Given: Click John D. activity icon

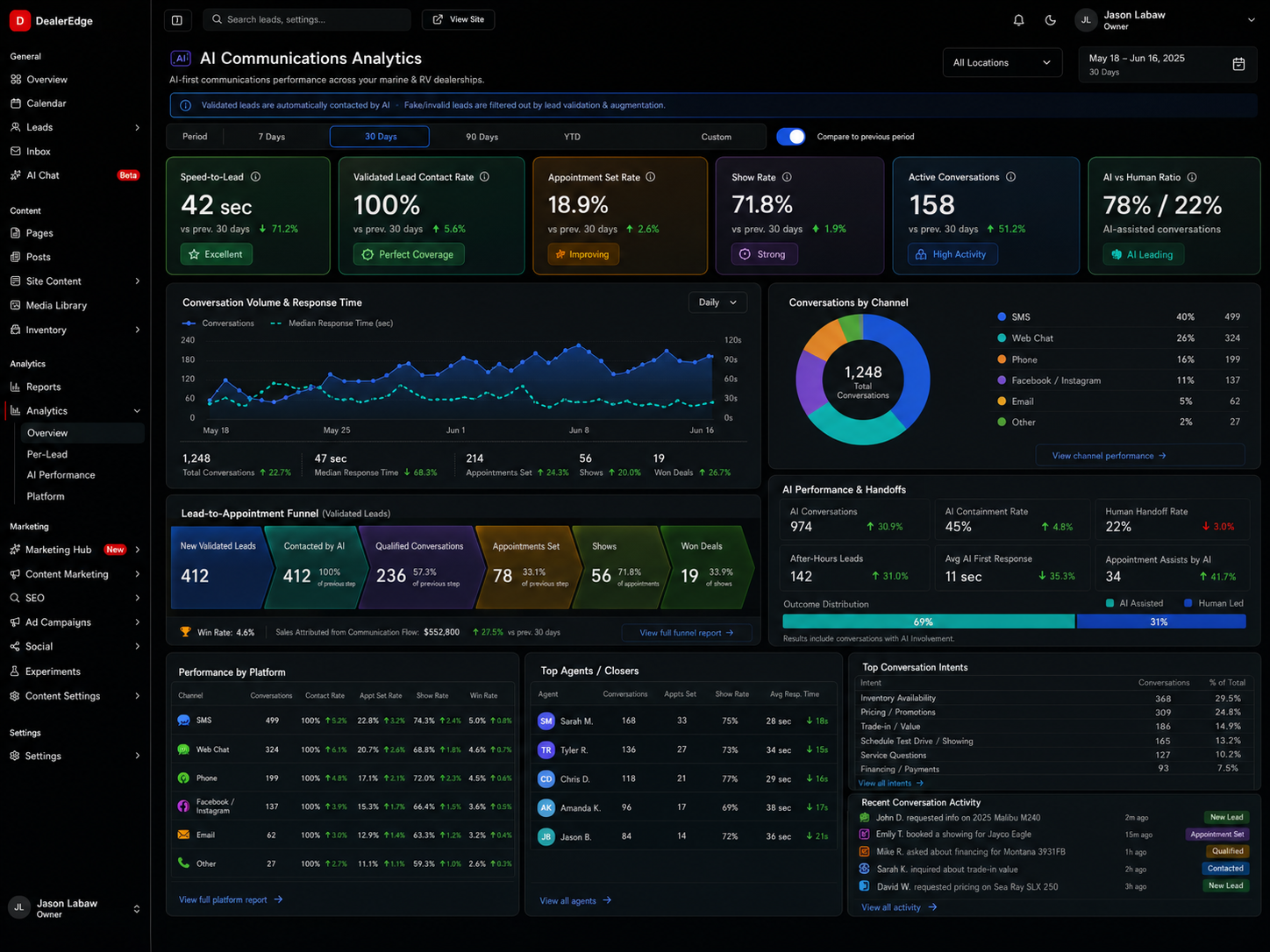Looking at the screenshot, I should (x=864, y=817).
